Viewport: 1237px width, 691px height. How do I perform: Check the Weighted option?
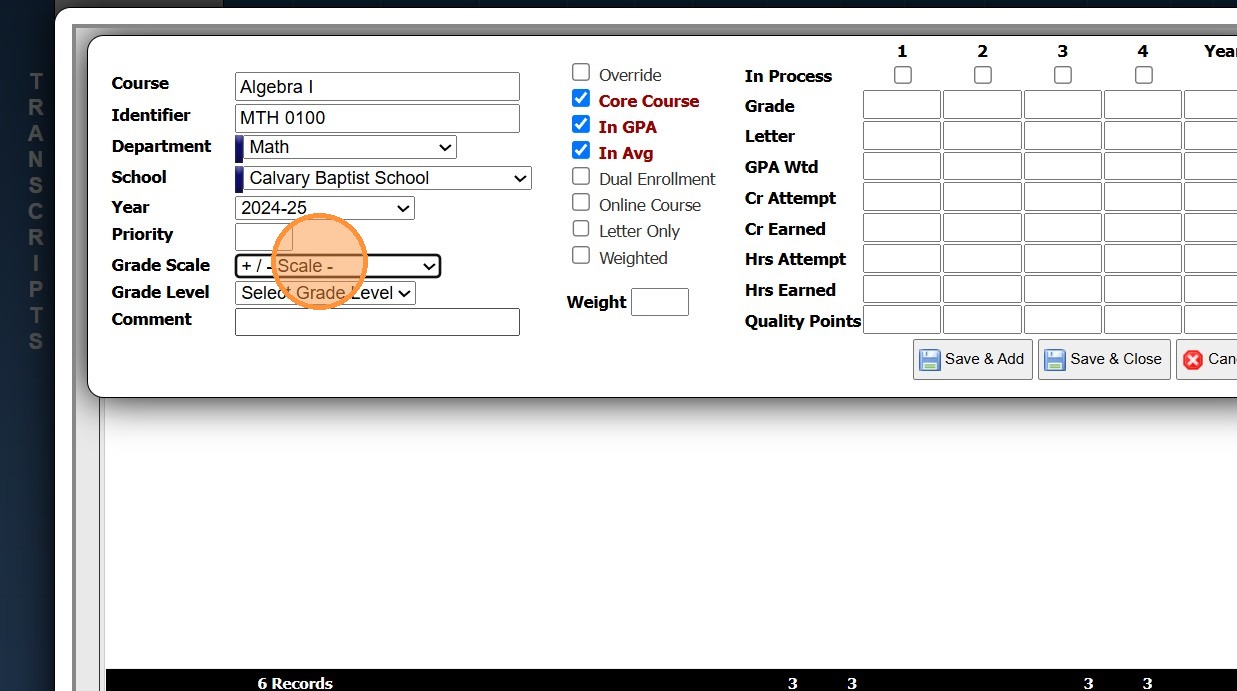coord(581,255)
